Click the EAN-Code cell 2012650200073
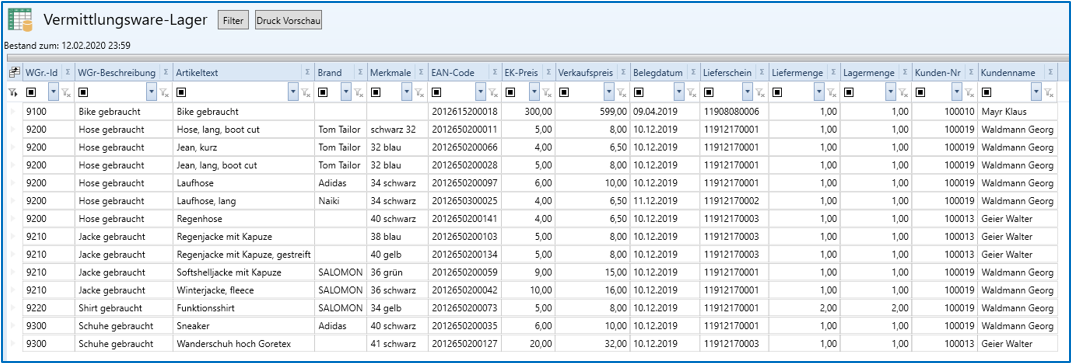1072x364 pixels. click(464, 307)
